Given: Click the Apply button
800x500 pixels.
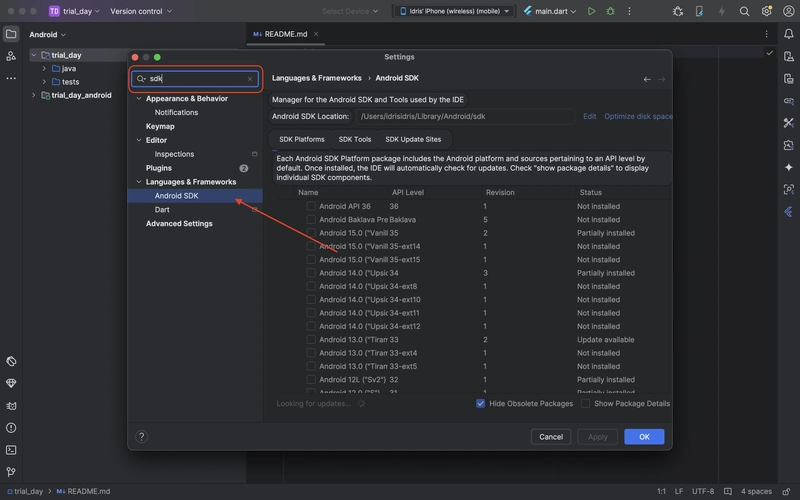Looking at the screenshot, I should (x=597, y=437).
